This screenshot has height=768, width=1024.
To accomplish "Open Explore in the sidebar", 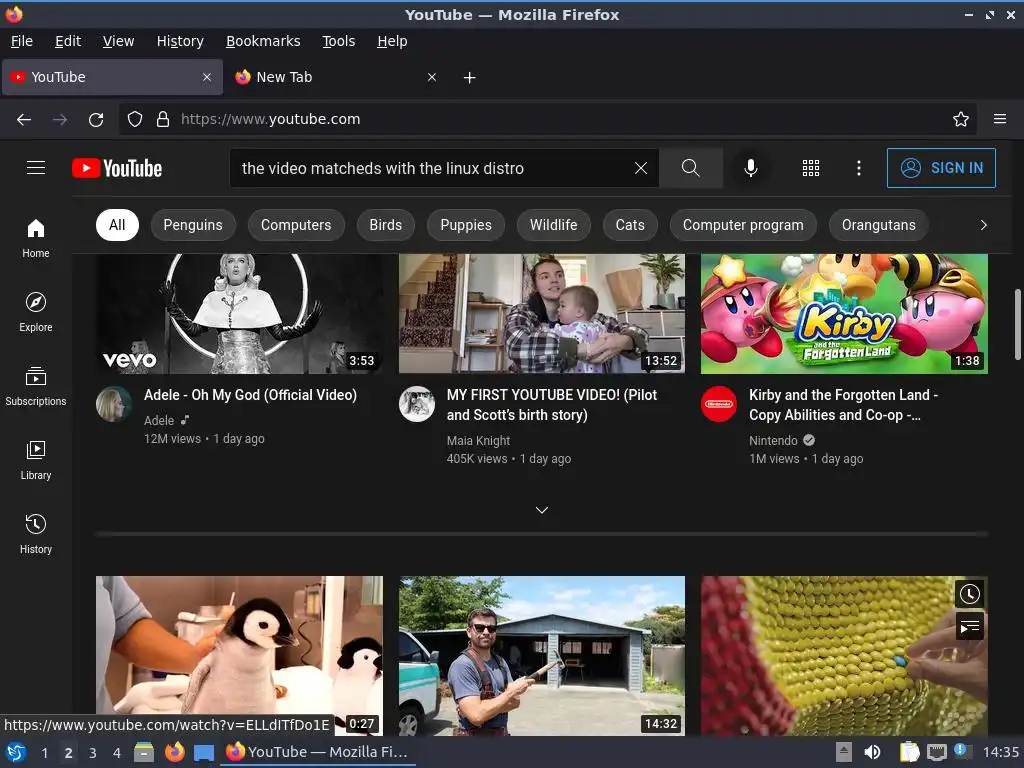I will click(36, 312).
